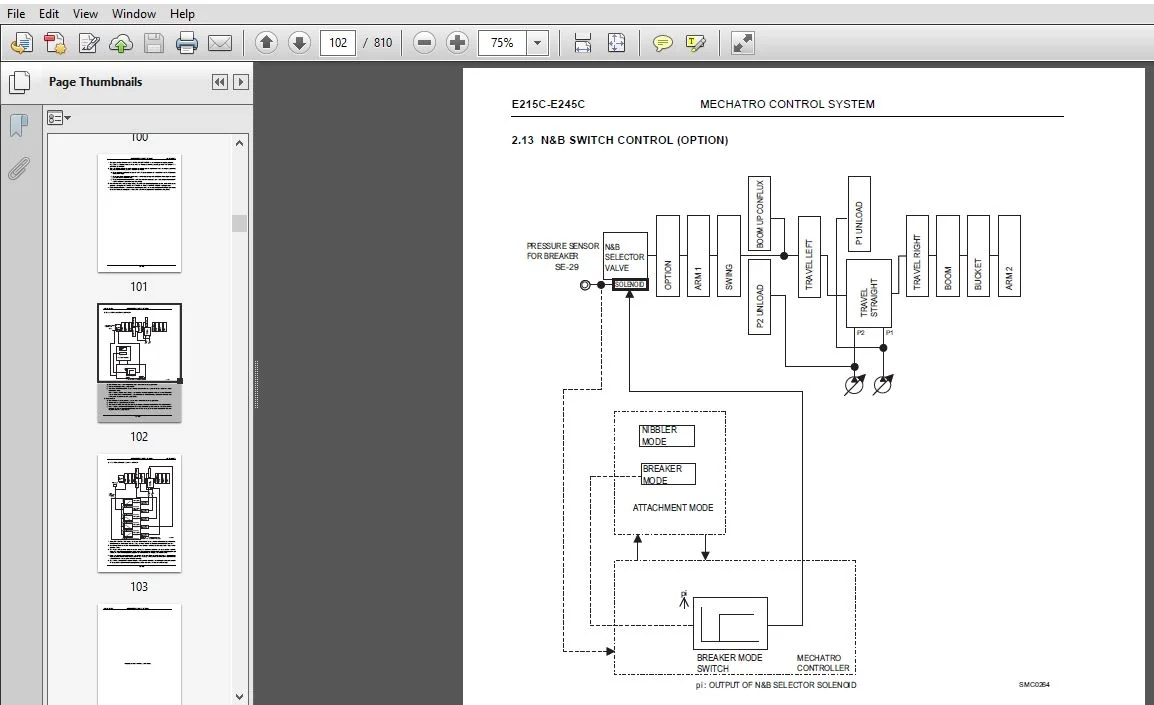Print the document with the printer icon
This screenshot has width=1154, height=705.
click(x=186, y=43)
